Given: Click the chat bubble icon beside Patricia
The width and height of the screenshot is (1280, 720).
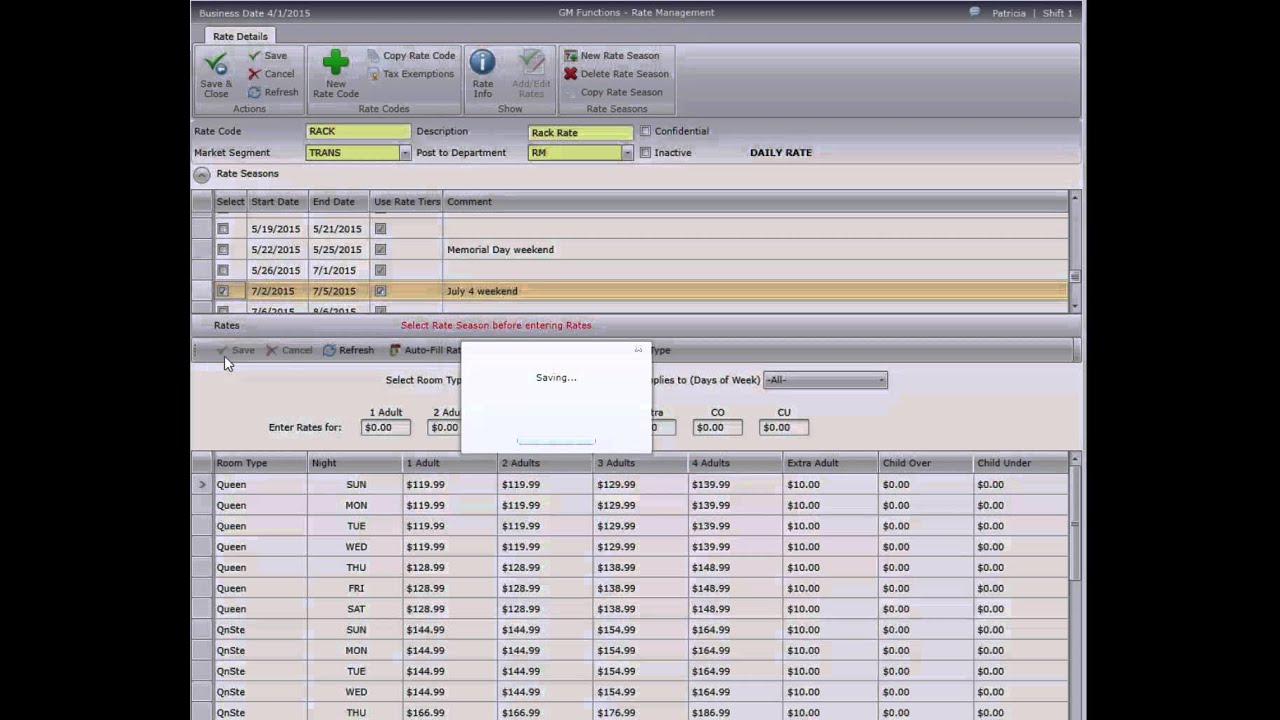Looking at the screenshot, I should pos(975,13).
